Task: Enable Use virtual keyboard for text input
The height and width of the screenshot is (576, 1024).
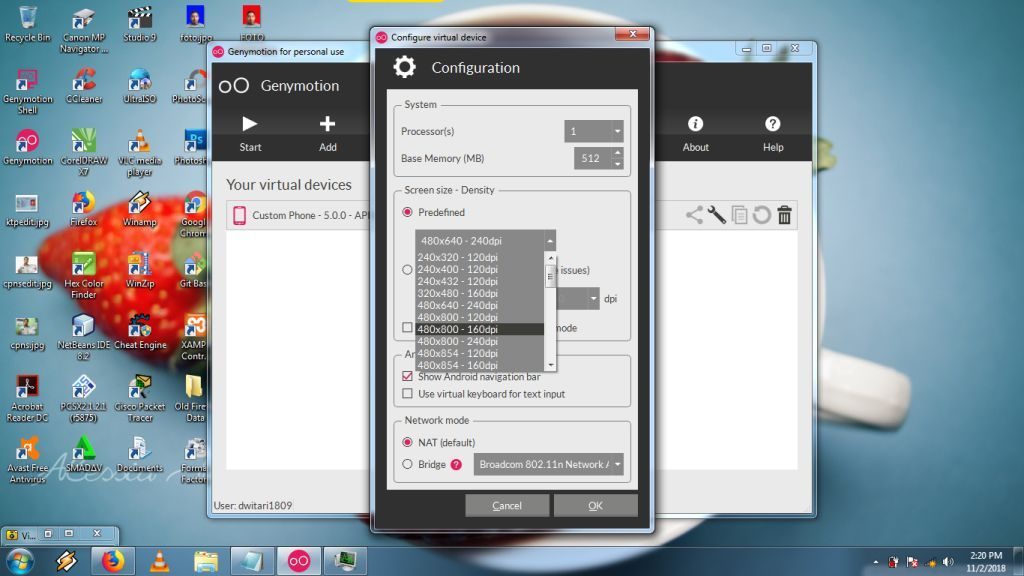Action: [x=408, y=394]
